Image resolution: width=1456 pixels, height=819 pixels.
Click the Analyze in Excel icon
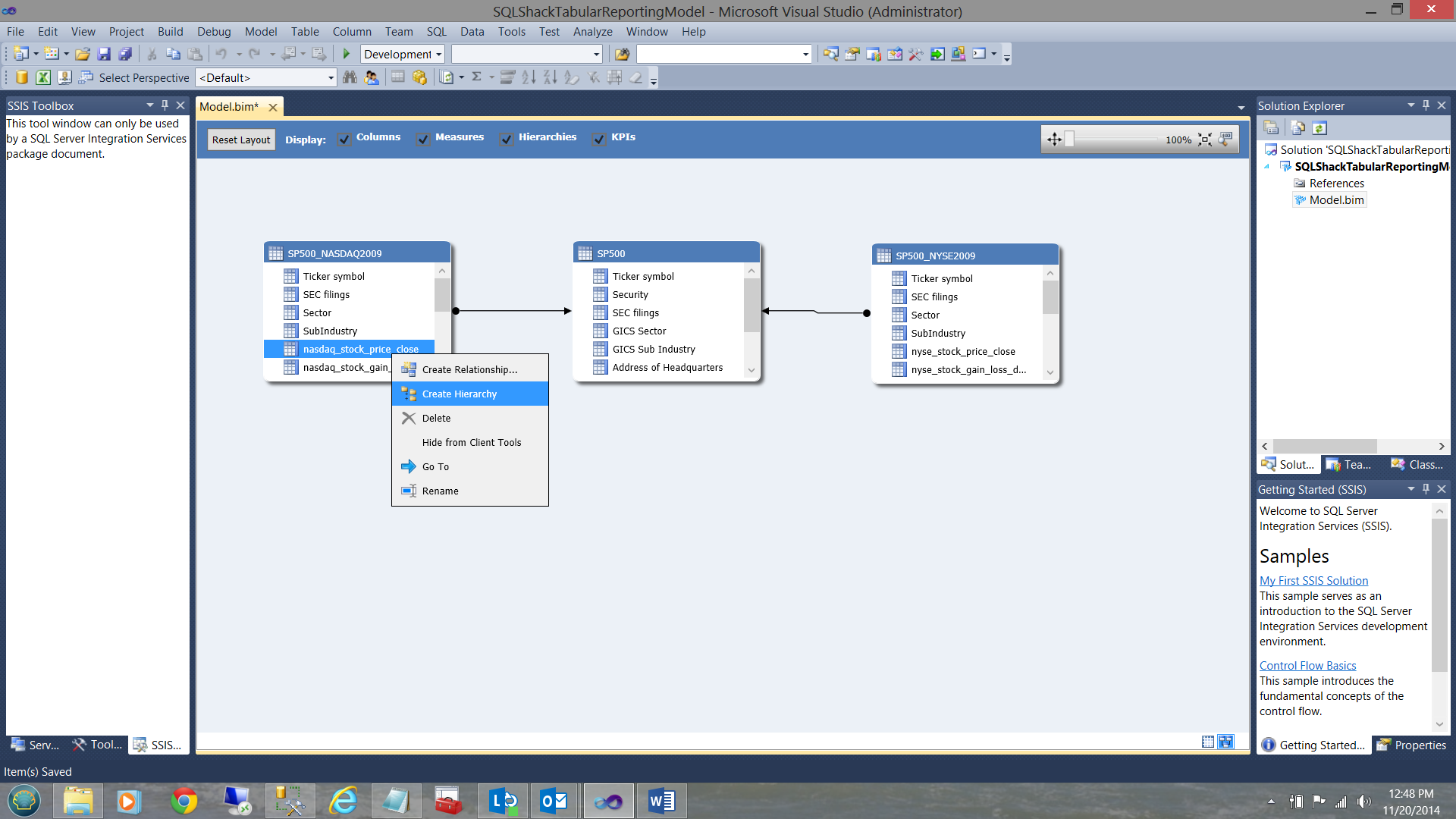[43, 77]
